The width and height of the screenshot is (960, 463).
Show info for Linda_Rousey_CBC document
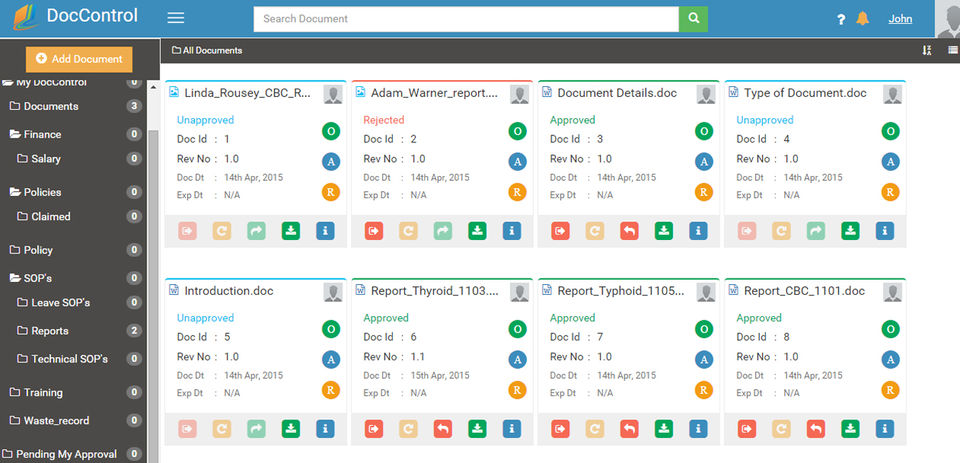325,231
